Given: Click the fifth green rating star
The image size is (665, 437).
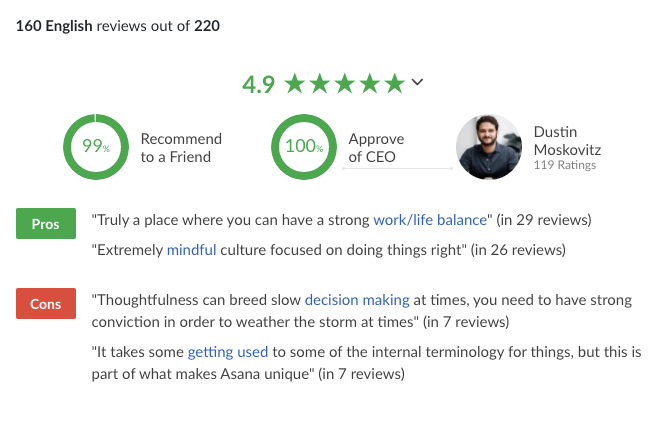Looking at the screenshot, I should coord(395,83).
